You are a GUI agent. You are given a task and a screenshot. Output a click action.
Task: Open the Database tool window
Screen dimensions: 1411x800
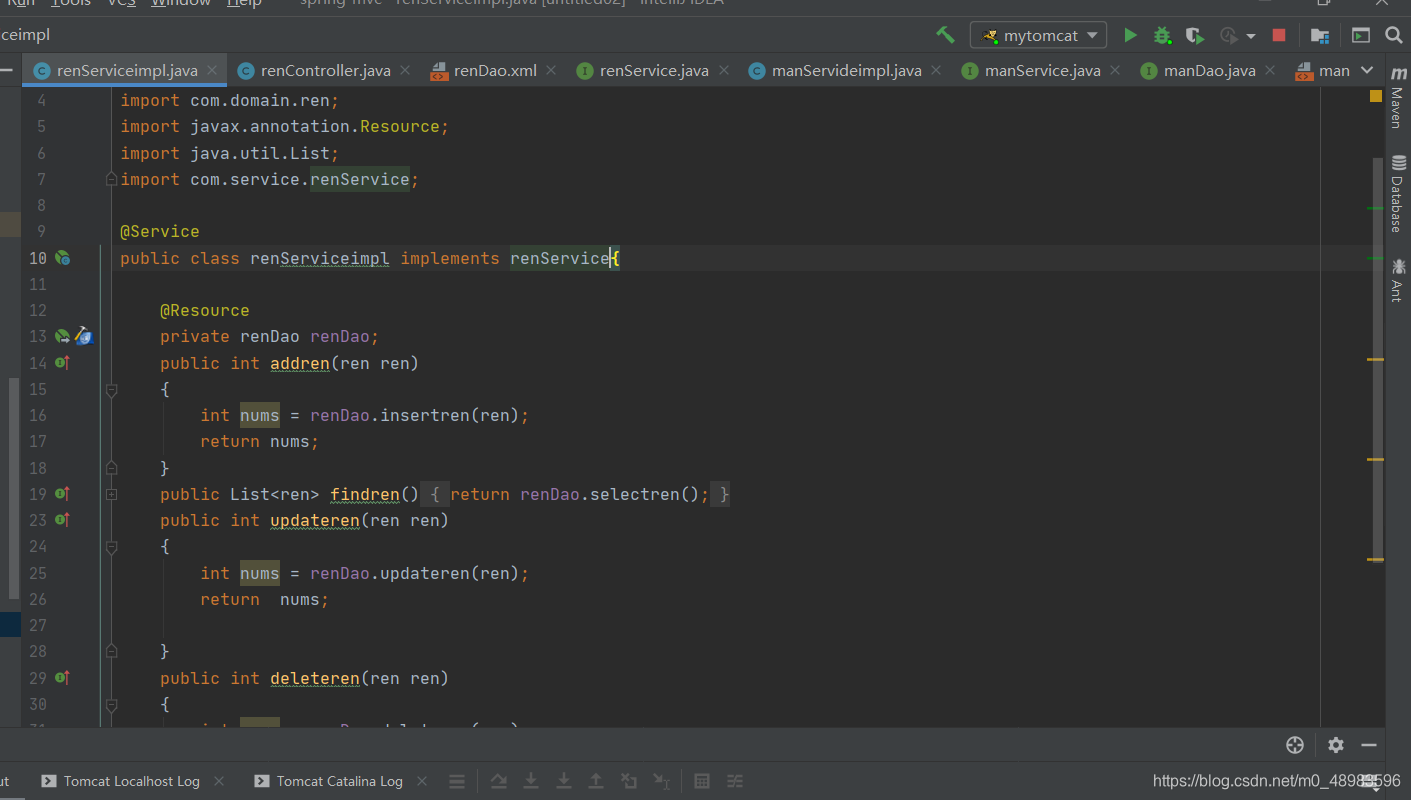pos(1397,193)
